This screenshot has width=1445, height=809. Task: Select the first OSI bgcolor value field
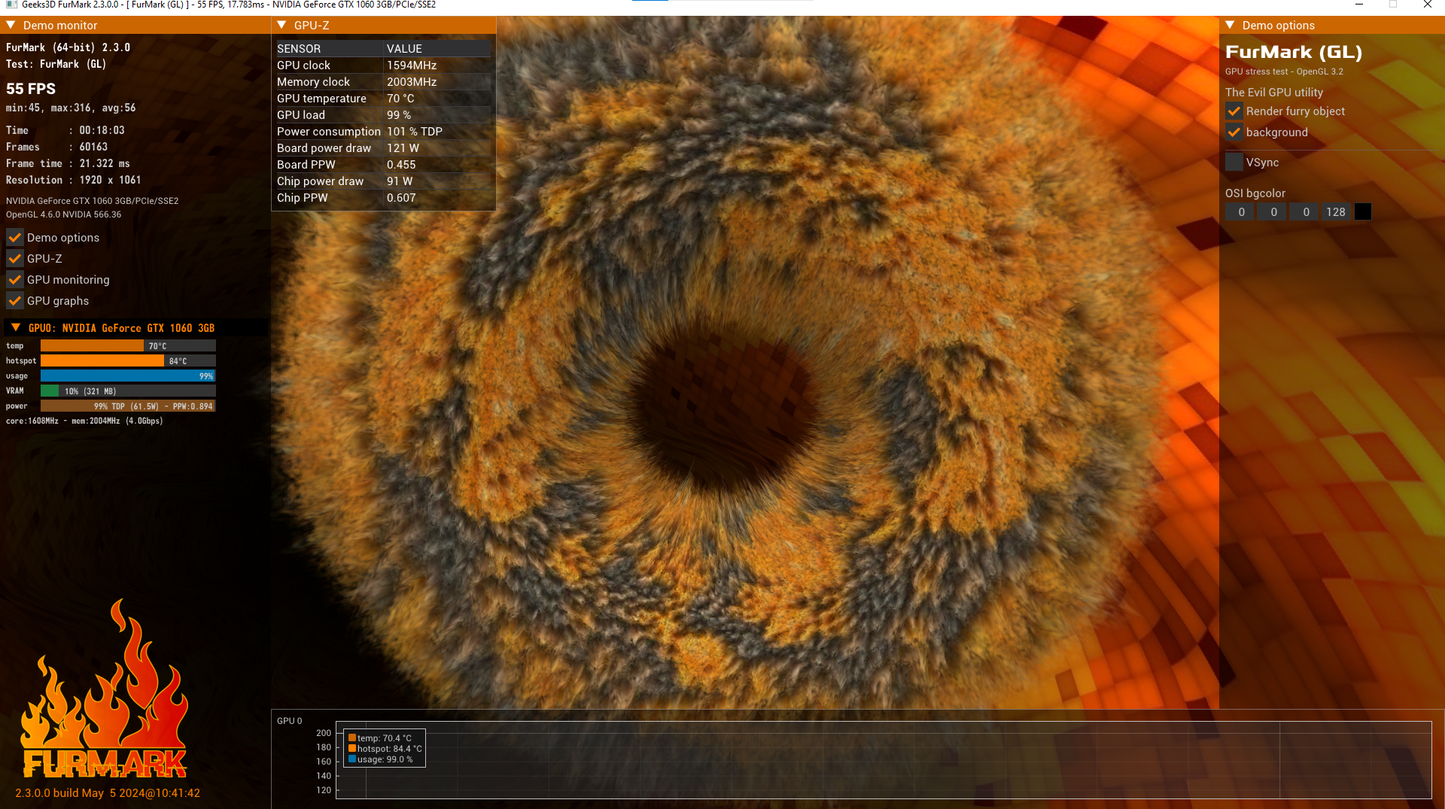click(1241, 212)
